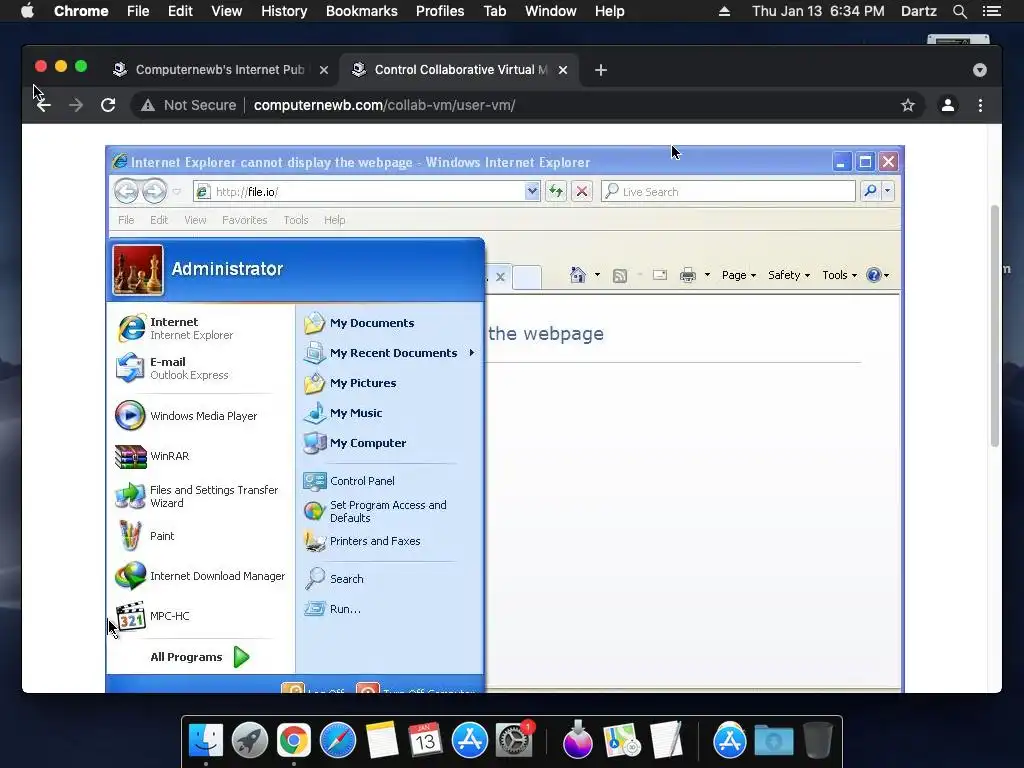Viewport: 1024px width, 768px height.
Task: Open IE Help menu
Action: [x=334, y=220]
